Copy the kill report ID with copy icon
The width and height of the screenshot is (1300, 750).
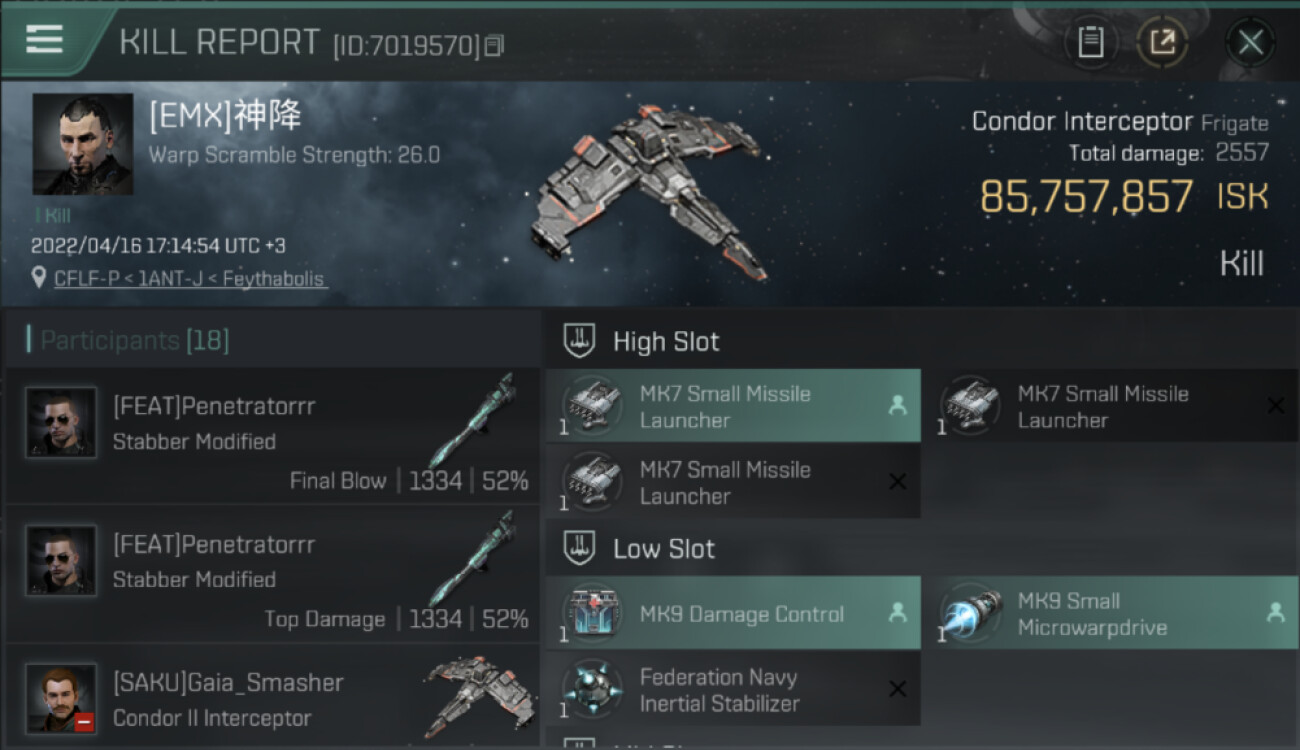(494, 46)
